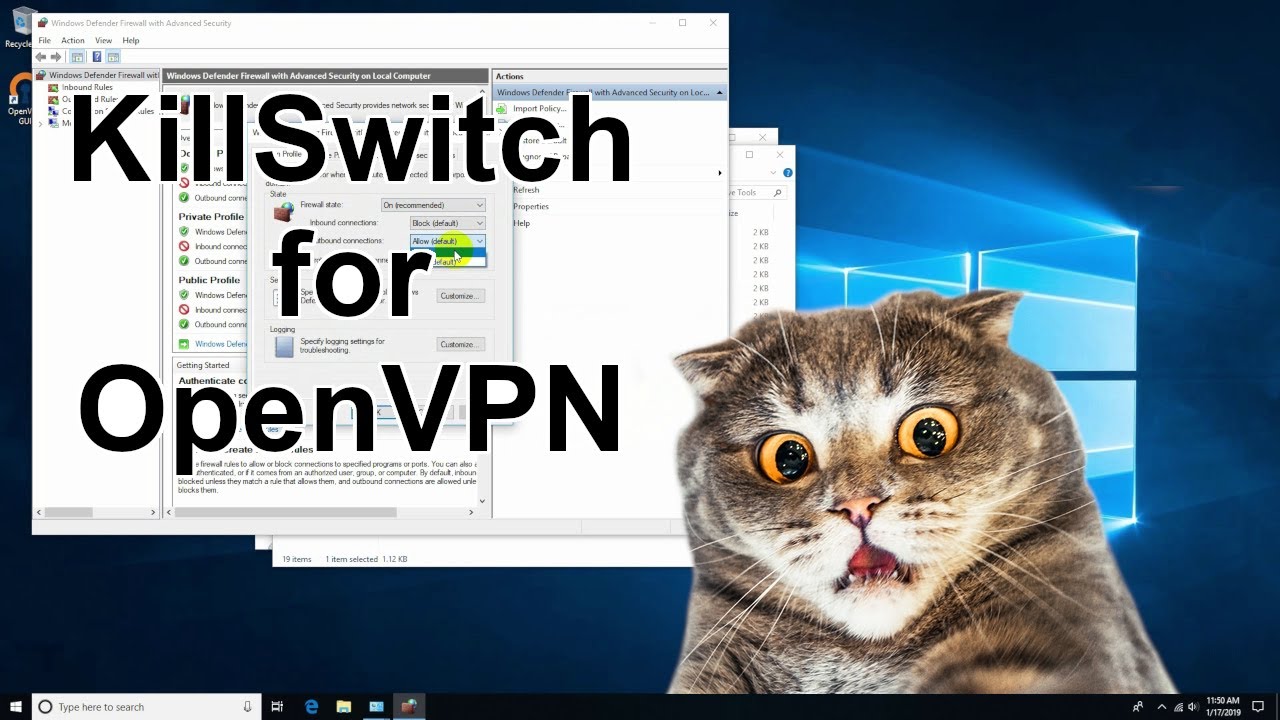Click the microphone icon in search box
The image size is (1280, 720).
click(x=247, y=707)
